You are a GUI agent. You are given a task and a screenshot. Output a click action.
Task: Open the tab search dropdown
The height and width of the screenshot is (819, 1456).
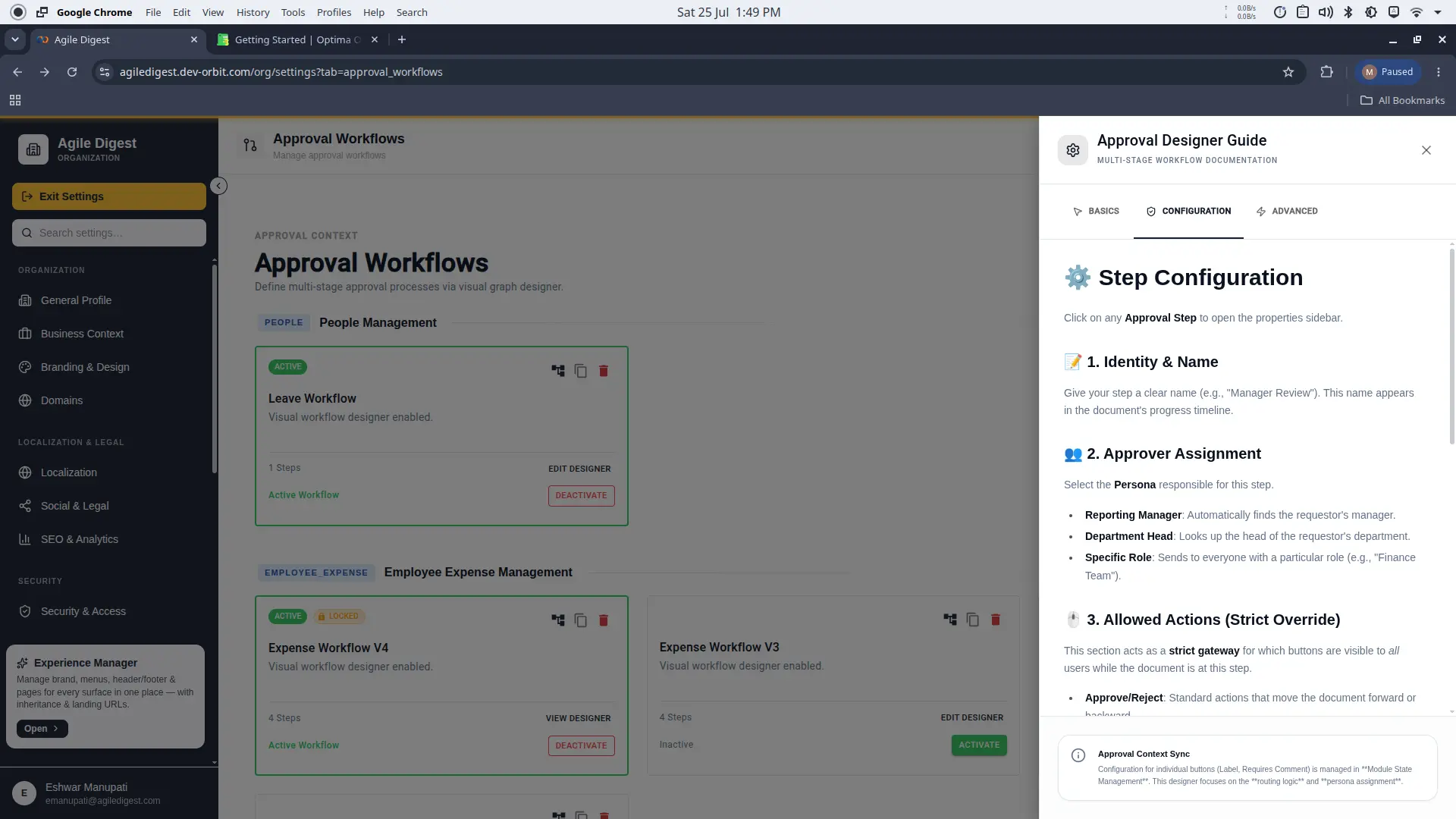(x=15, y=39)
